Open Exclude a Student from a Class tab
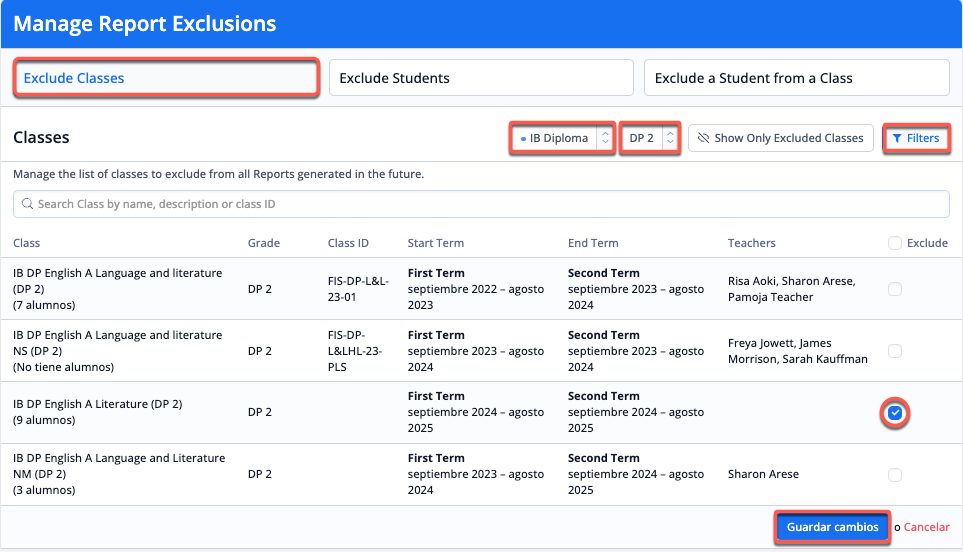963x552 pixels. point(796,78)
